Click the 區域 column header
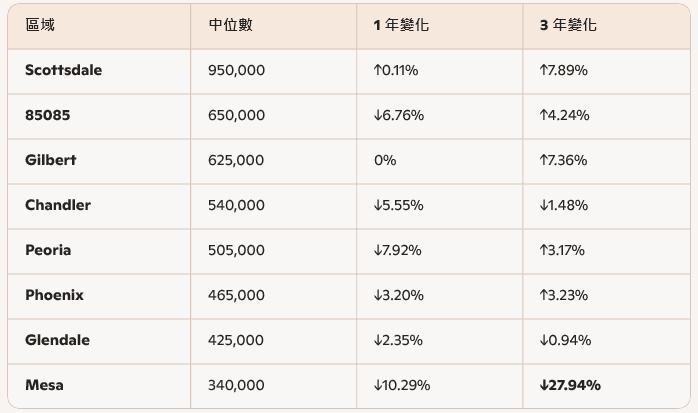The image size is (698, 413). pos(40,25)
